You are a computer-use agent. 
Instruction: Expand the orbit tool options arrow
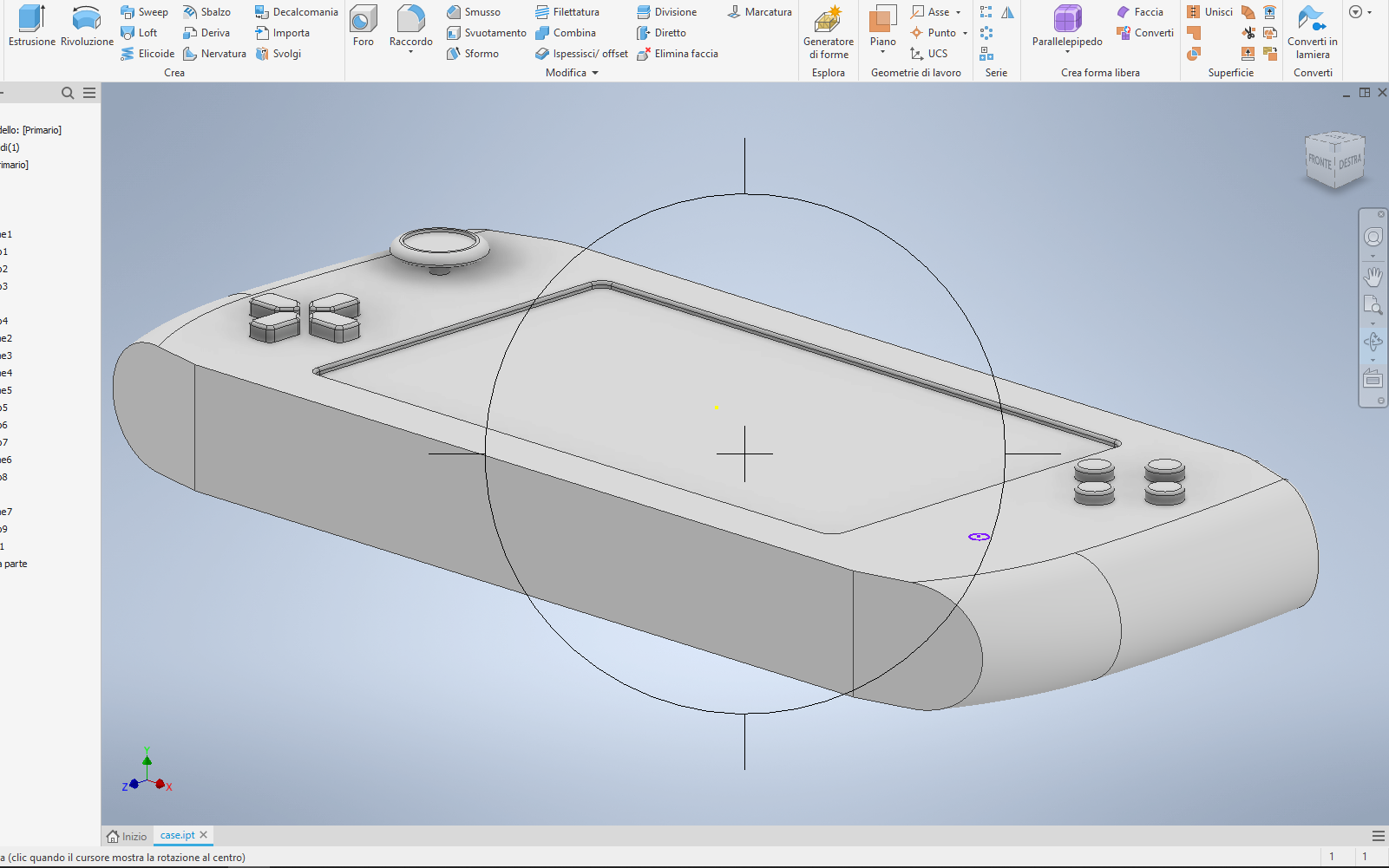pos(1373,361)
